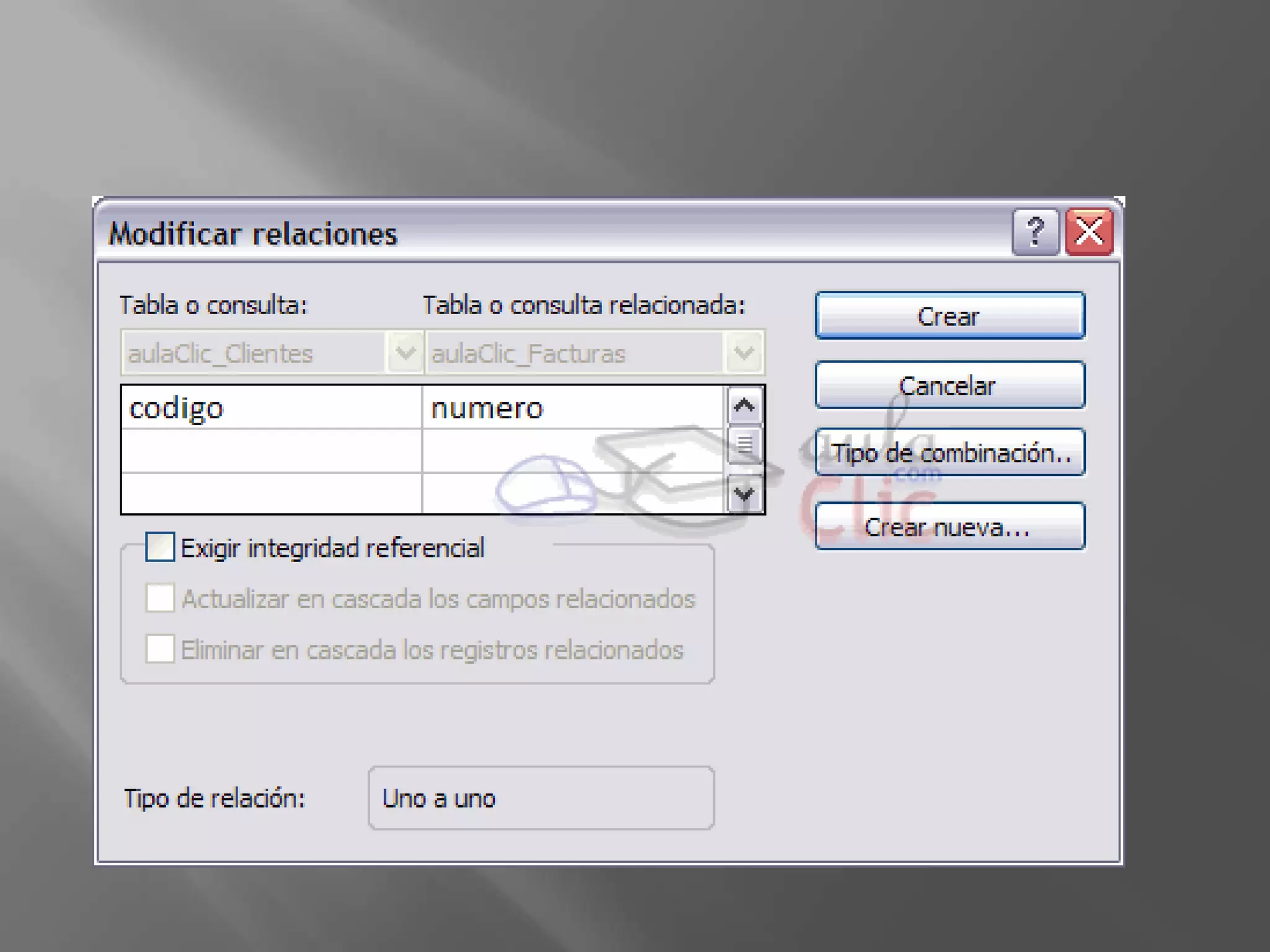The image size is (1270, 952).
Task: Click the Crear button
Action: pos(950,315)
